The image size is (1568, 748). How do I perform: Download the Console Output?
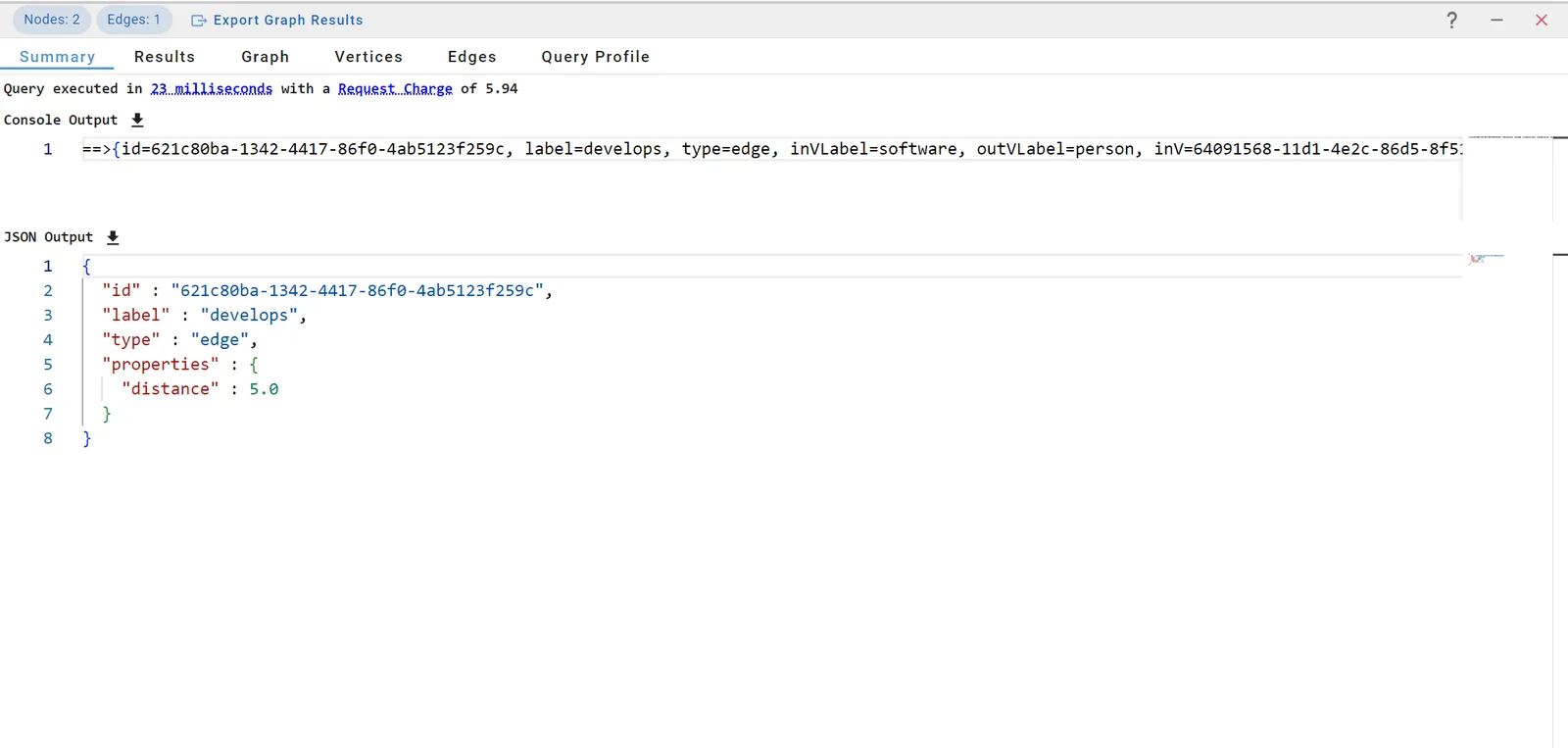(137, 120)
